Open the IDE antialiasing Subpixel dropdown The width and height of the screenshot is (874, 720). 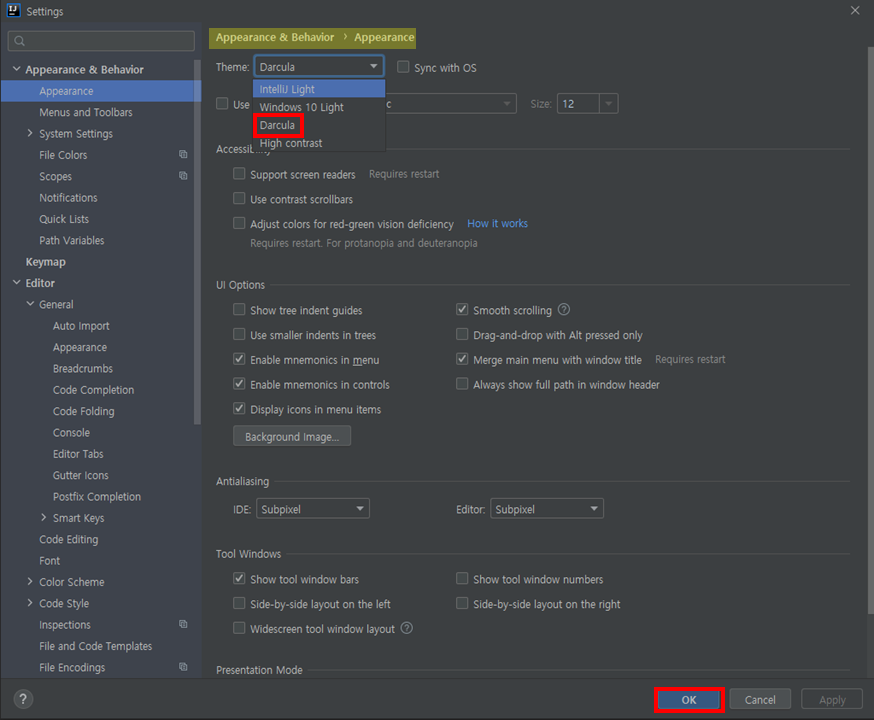tap(313, 509)
